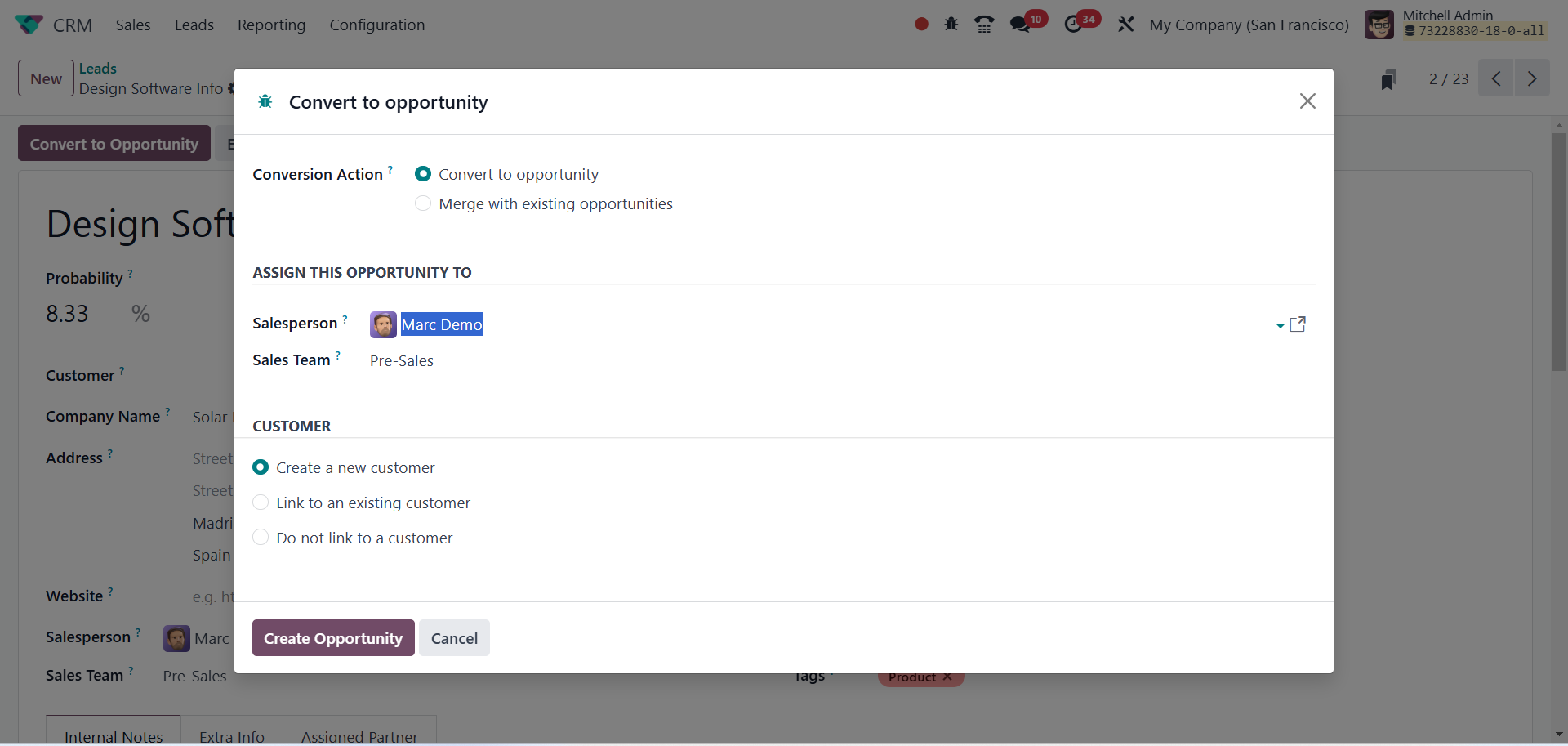Open the Sales menu
The height and width of the screenshot is (746, 1568).
(133, 25)
